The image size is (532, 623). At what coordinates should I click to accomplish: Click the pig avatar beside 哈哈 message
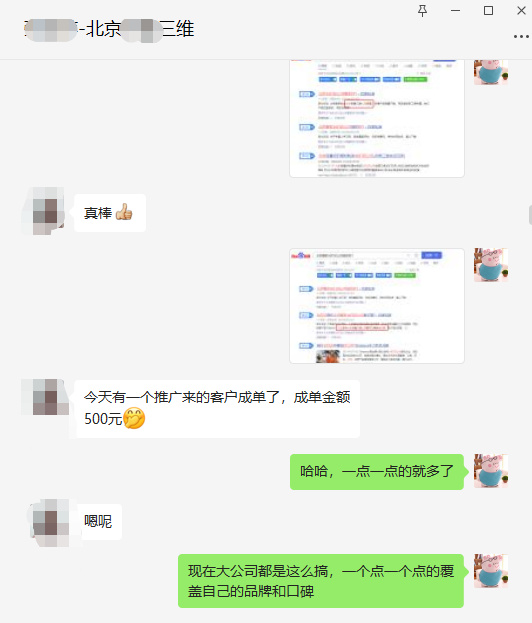coord(491,471)
